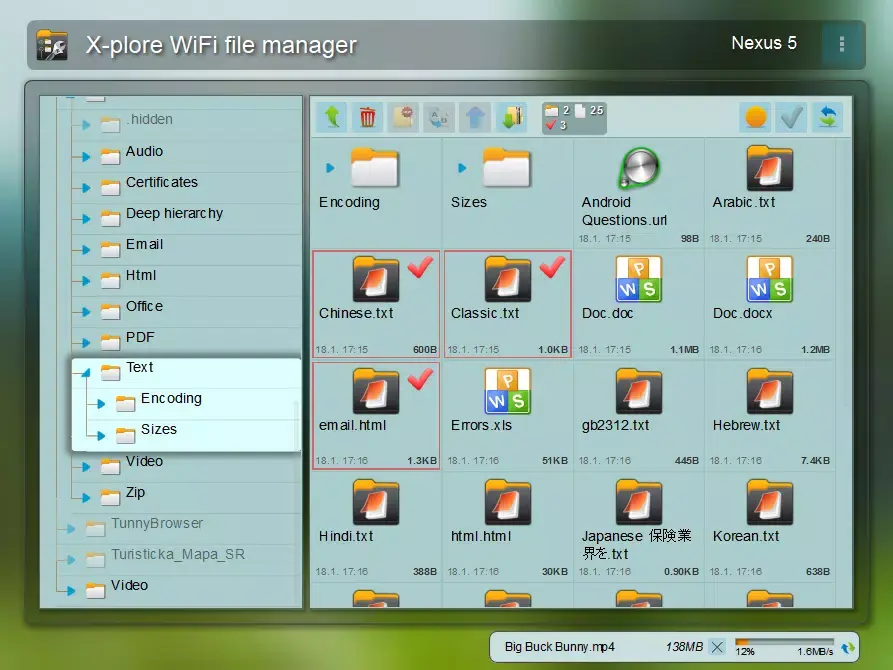Click the green upload arrow icon
The width and height of the screenshot is (893, 670).
332,117
